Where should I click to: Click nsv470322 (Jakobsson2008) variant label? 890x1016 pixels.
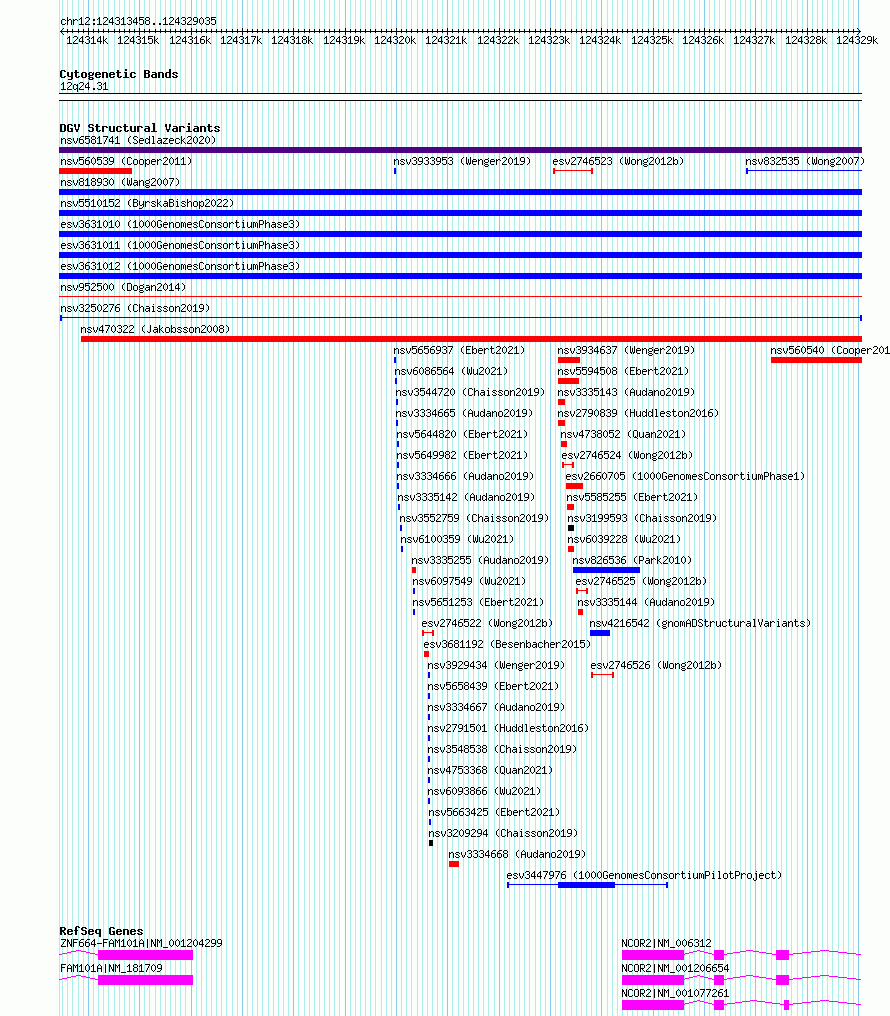(155, 329)
